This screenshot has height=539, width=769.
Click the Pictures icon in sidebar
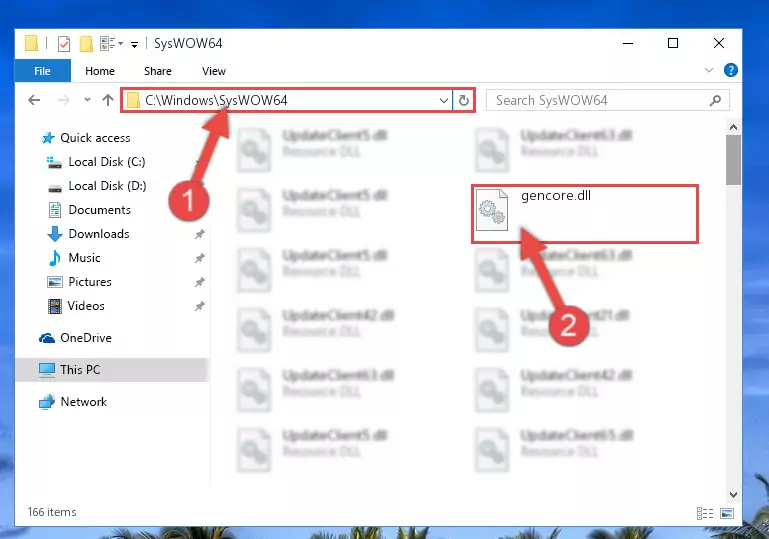54,282
